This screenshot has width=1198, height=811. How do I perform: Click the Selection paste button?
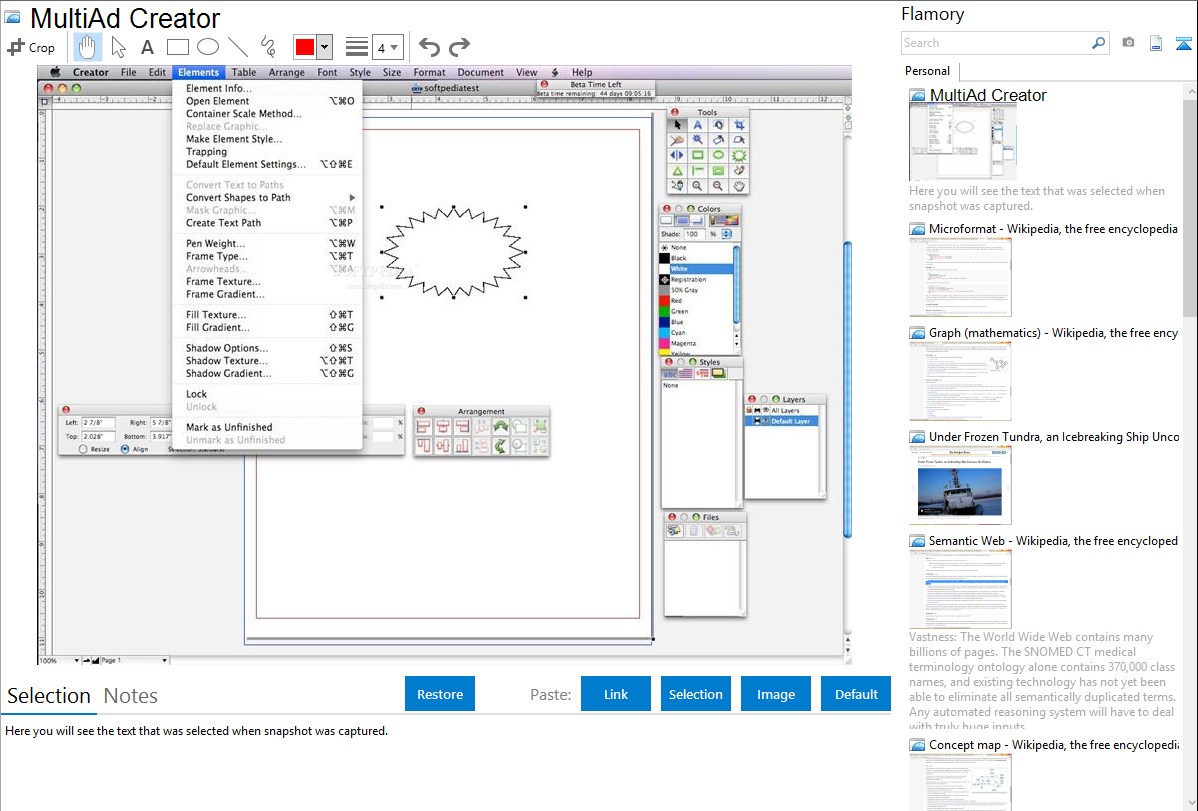(696, 694)
